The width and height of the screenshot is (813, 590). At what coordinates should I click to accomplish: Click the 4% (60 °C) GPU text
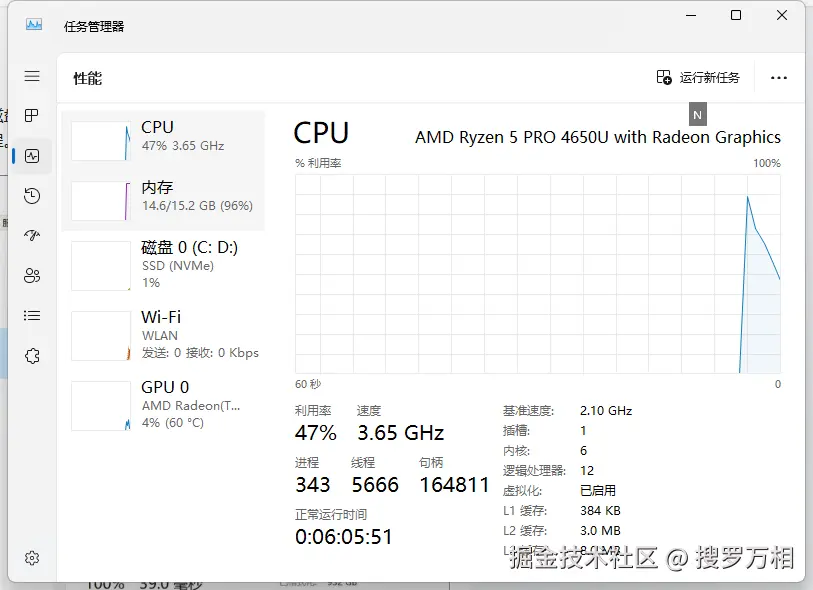[x=173, y=423]
